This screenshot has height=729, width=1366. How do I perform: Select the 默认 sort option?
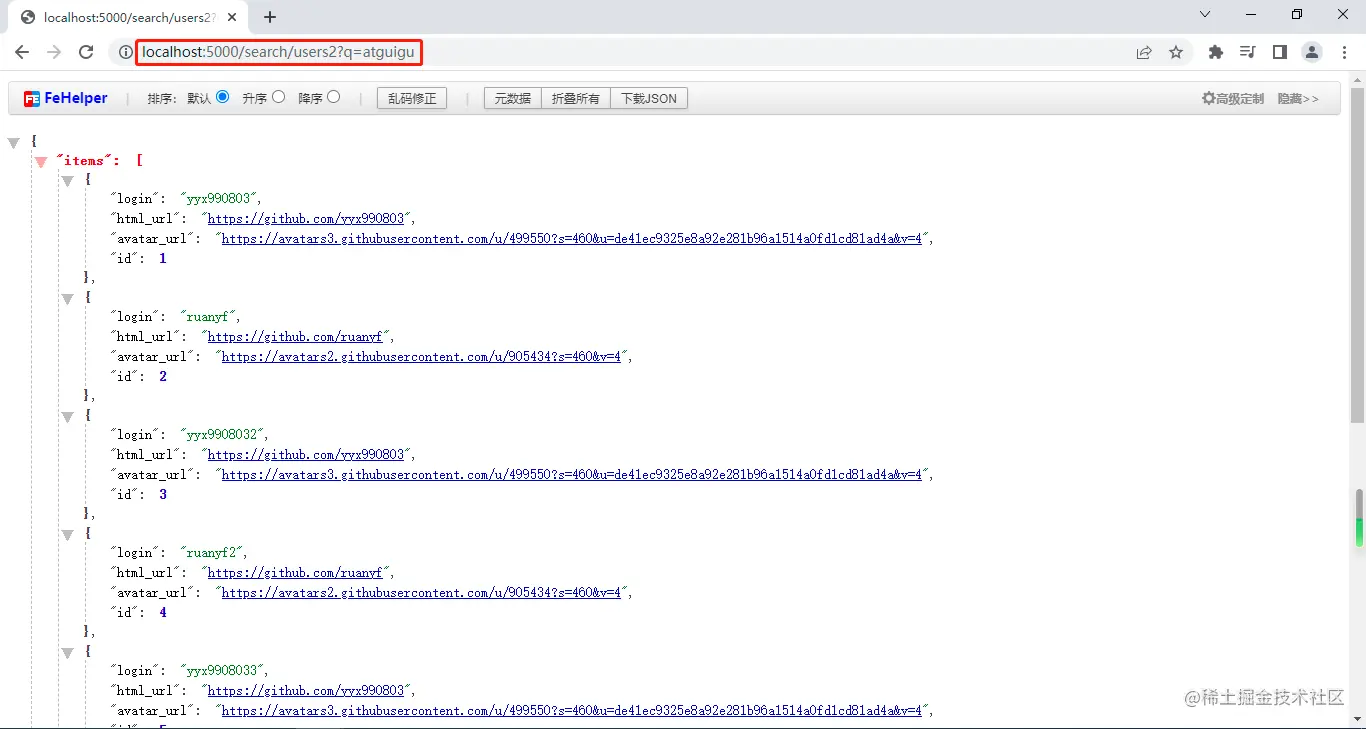click(222, 97)
